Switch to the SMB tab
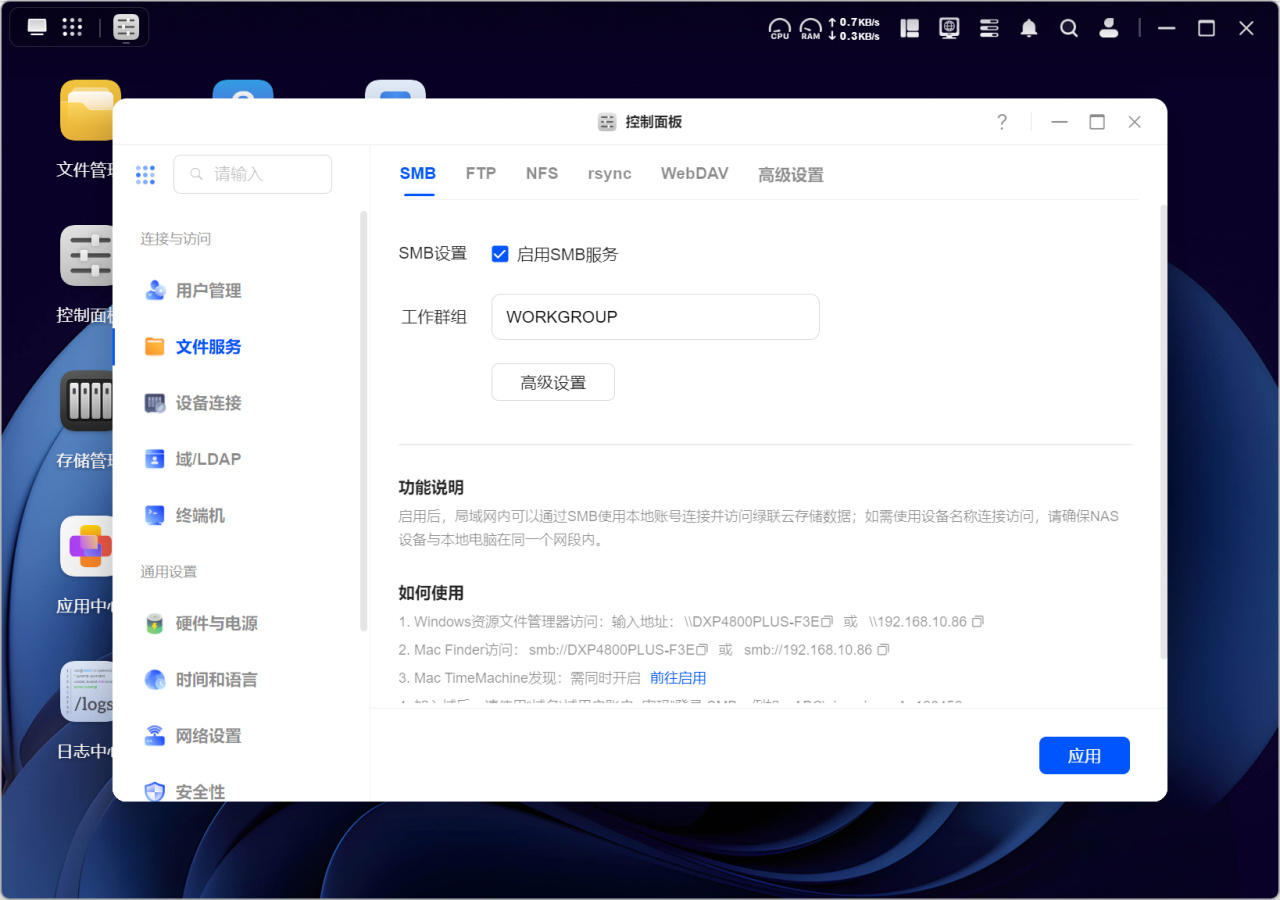This screenshot has width=1280, height=900. tap(418, 174)
